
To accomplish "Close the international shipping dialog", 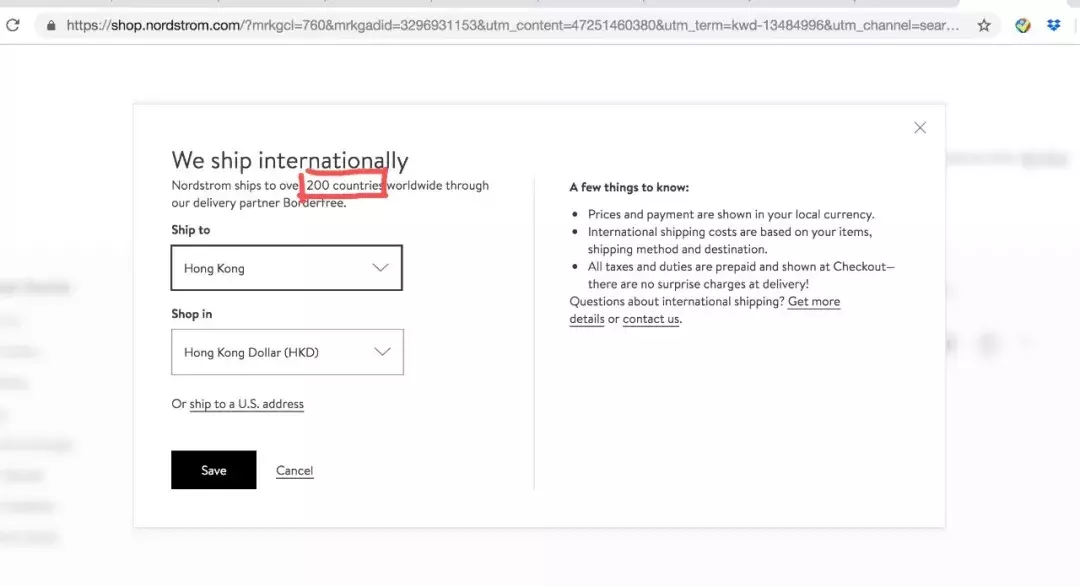I will pyautogui.click(x=920, y=127).
